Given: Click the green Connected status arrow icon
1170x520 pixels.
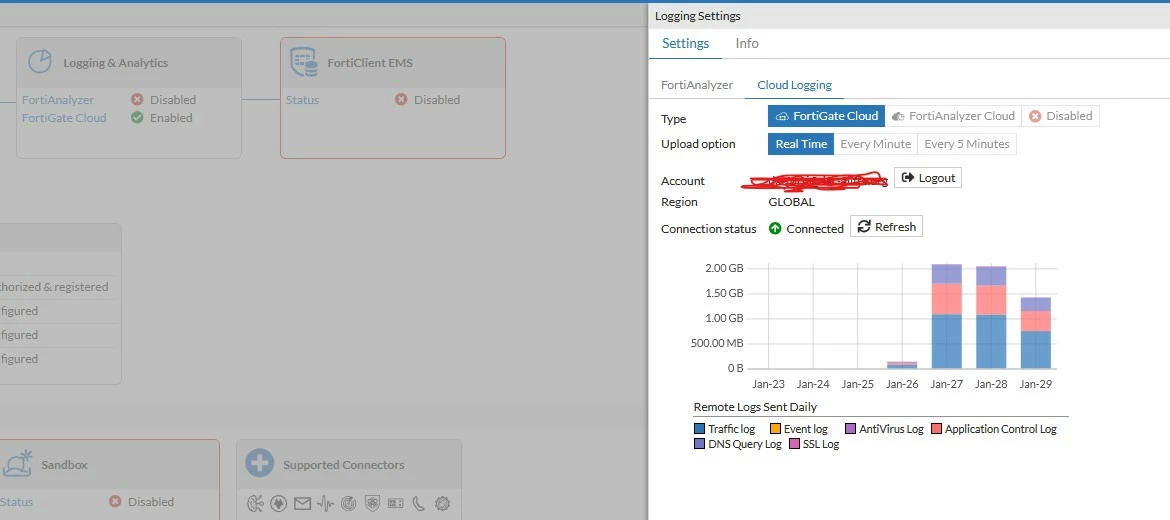Looking at the screenshot, I should click(775, 228).
